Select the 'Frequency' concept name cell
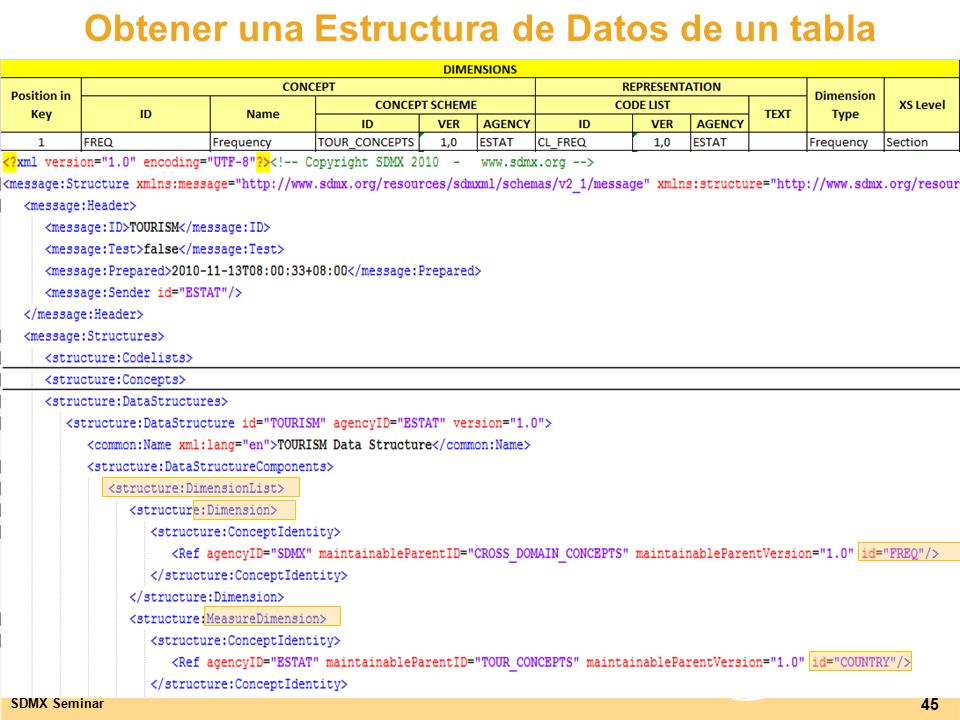 pos(263,142)
